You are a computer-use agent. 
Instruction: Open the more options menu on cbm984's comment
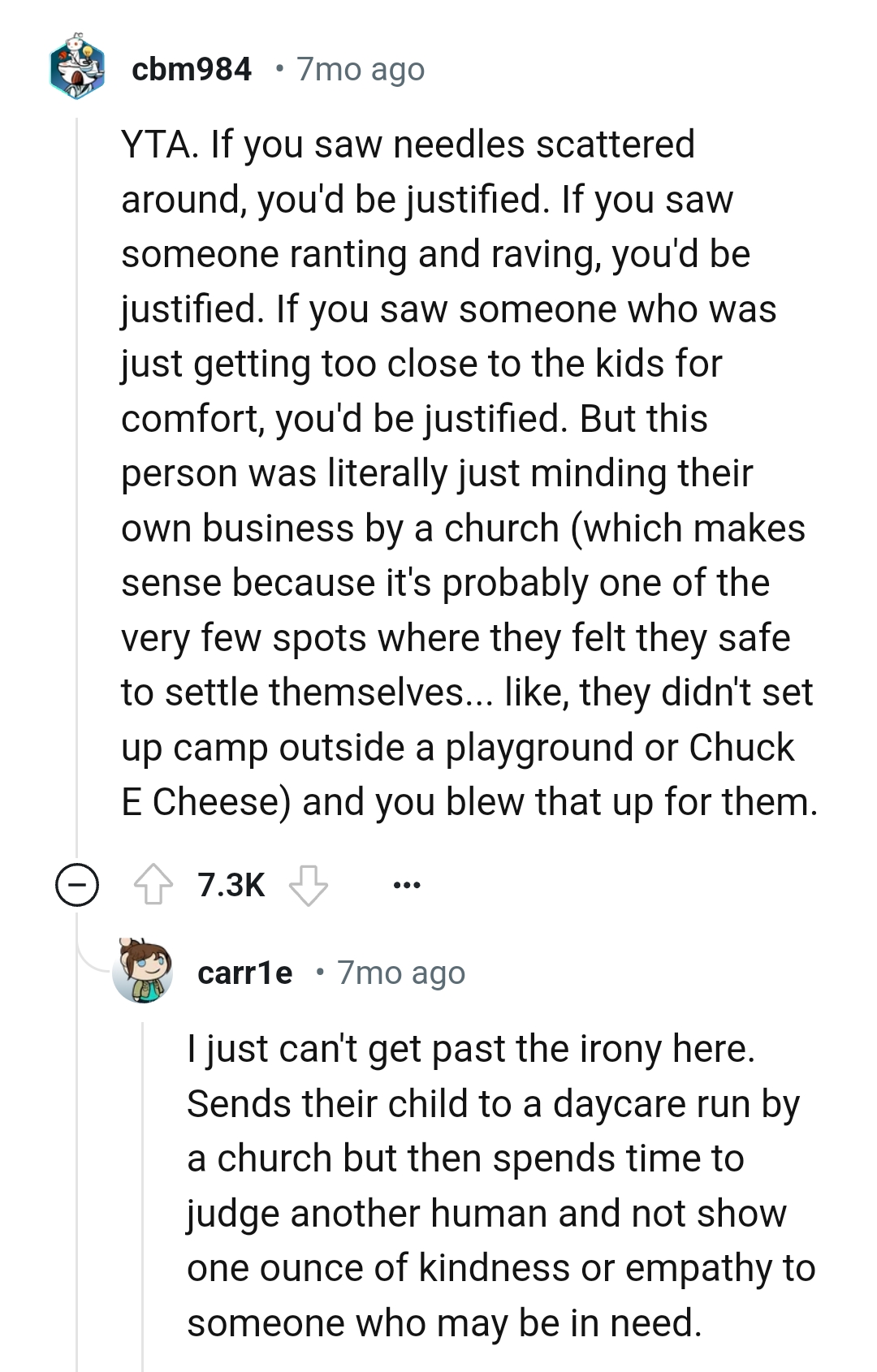[x=406, y=886]
